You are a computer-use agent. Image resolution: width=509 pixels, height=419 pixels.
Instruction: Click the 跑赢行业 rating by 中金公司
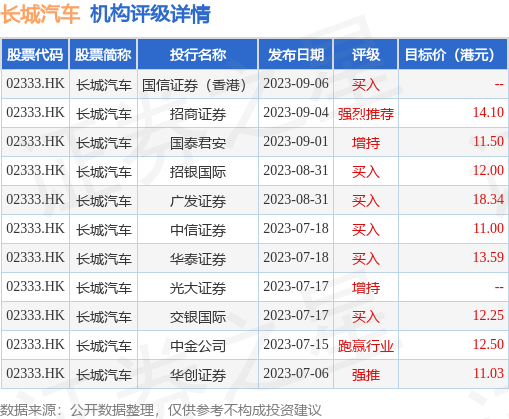366,346
